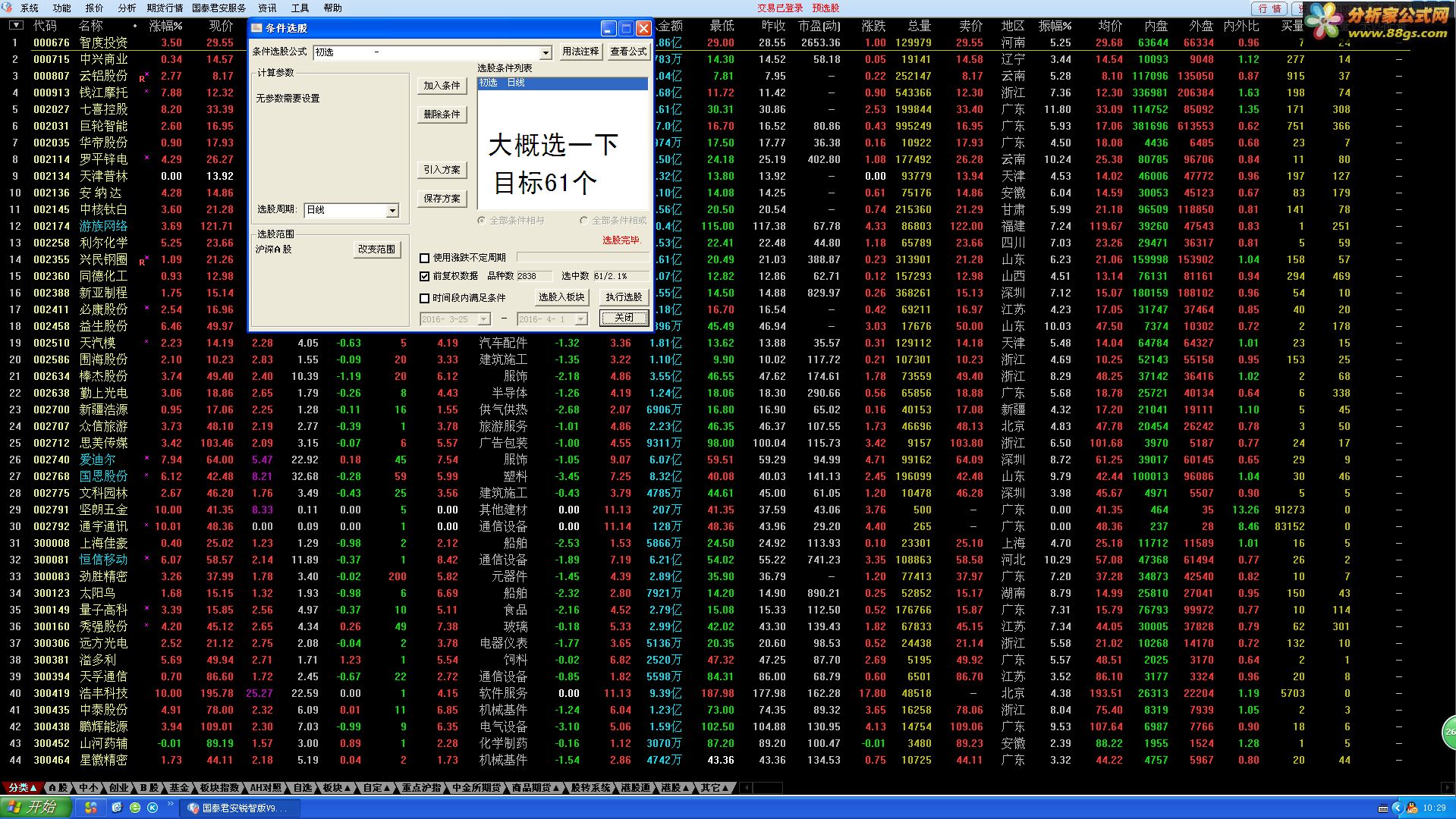This screenshot has width=1456, height=819.
Task: Launch the IE browser quick launch icon
Action: pos(117,808)
